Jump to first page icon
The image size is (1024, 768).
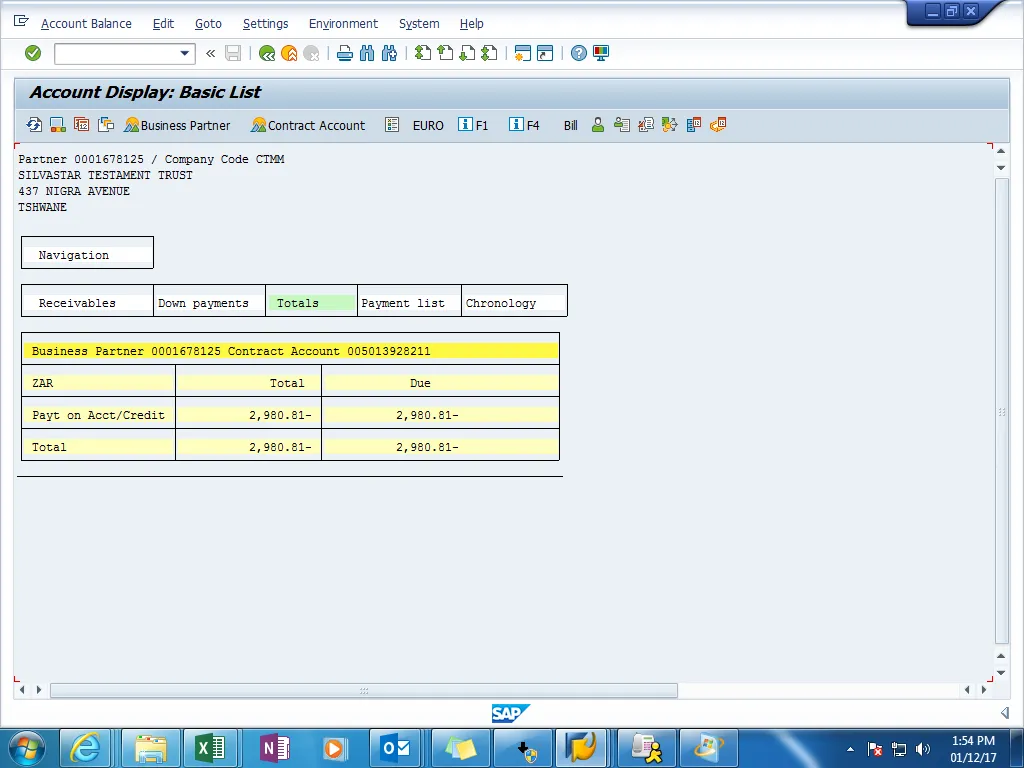423,54
